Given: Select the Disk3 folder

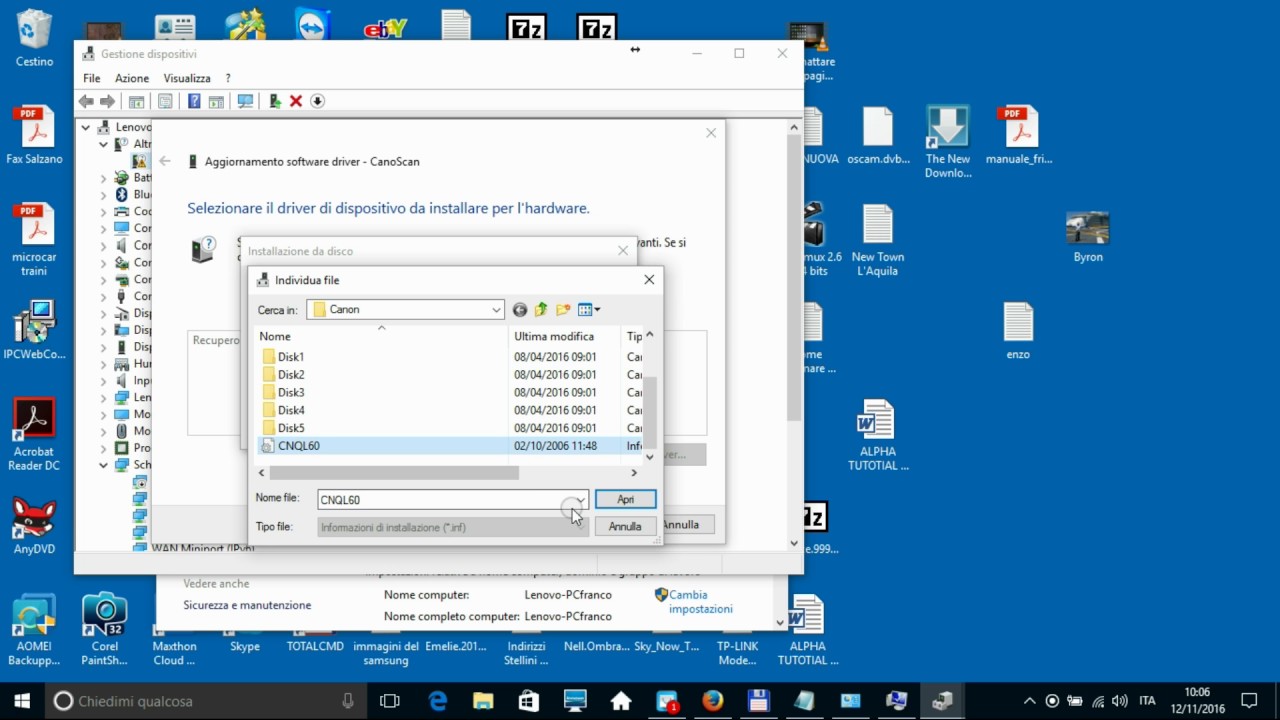Looking at the screenshot, I should [x=291, y=393].
